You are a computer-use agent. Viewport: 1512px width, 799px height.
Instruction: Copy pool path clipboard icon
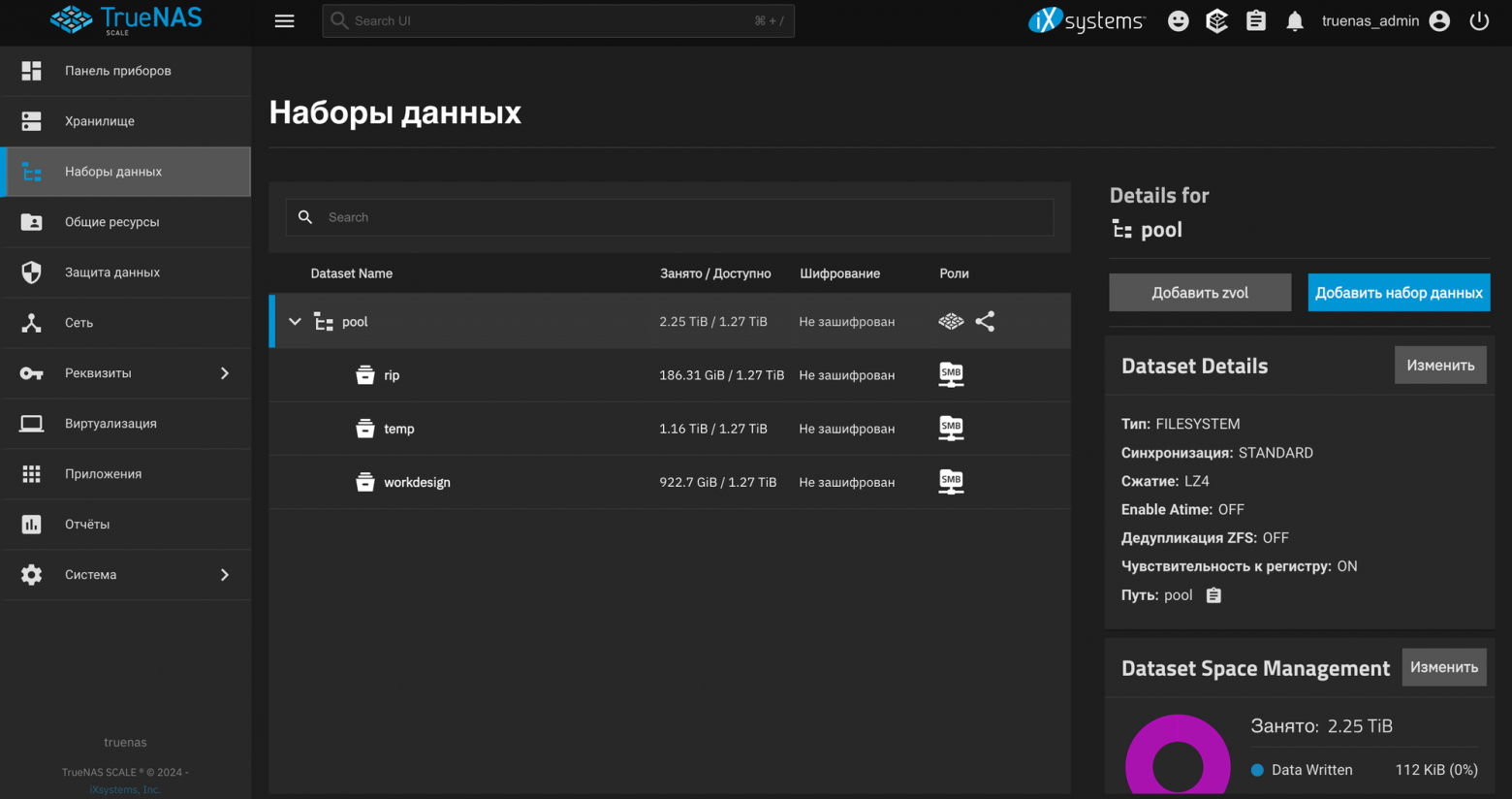pyautogui.click(x=1213, y=595)
